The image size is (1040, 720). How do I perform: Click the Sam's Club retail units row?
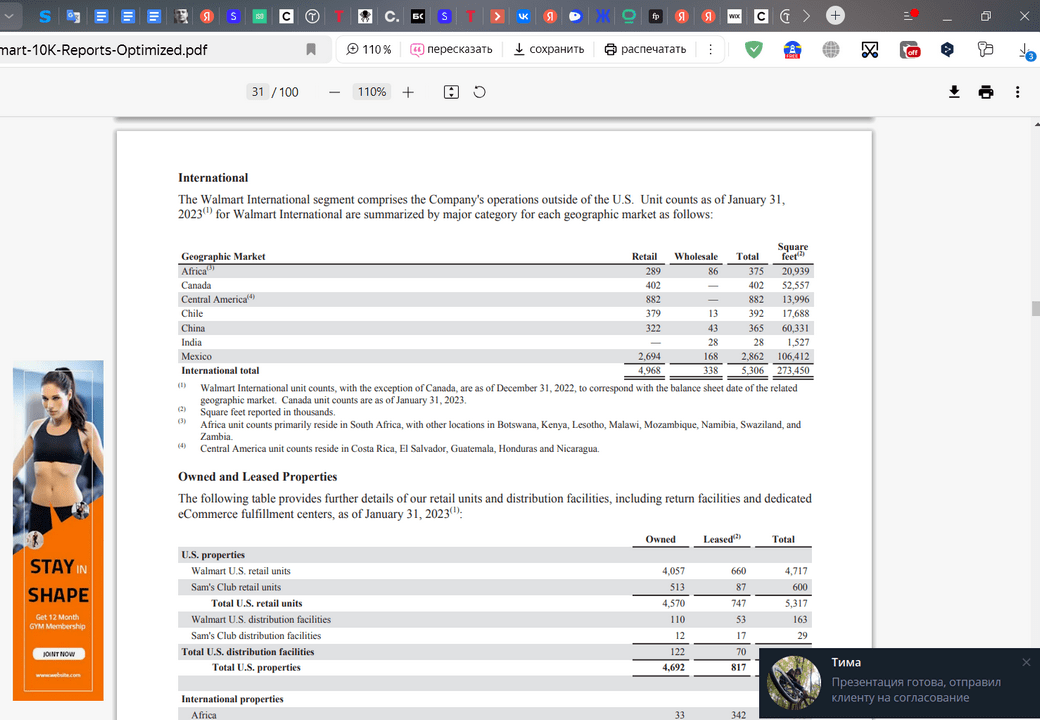point(495,587)
